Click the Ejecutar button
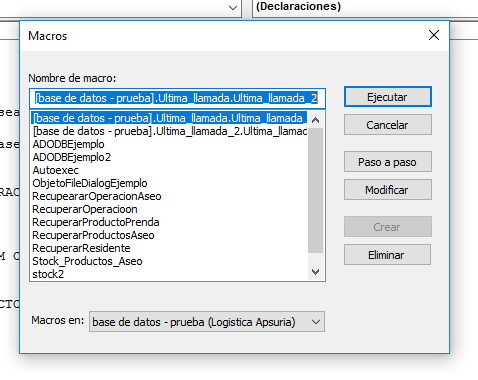478x380 pixels. coord(388,97)
